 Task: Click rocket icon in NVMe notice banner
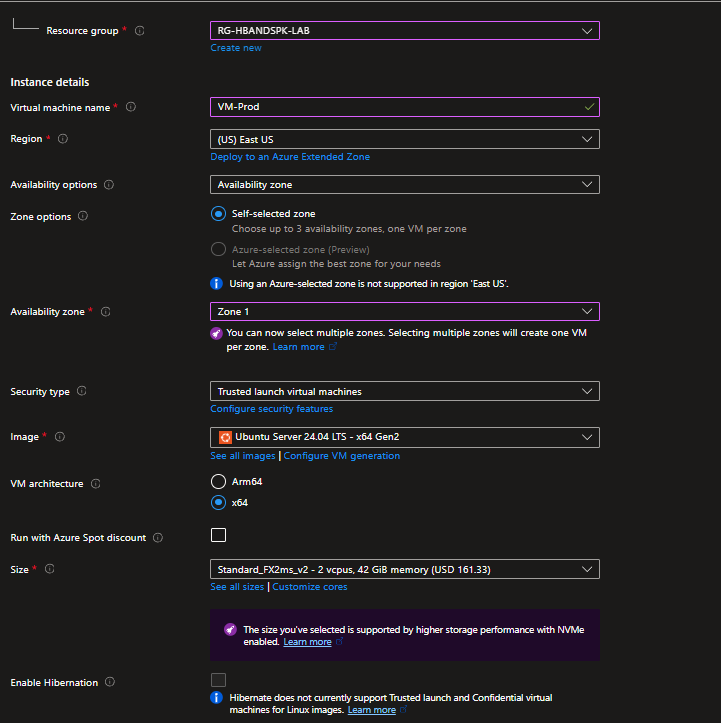[230, 629]
